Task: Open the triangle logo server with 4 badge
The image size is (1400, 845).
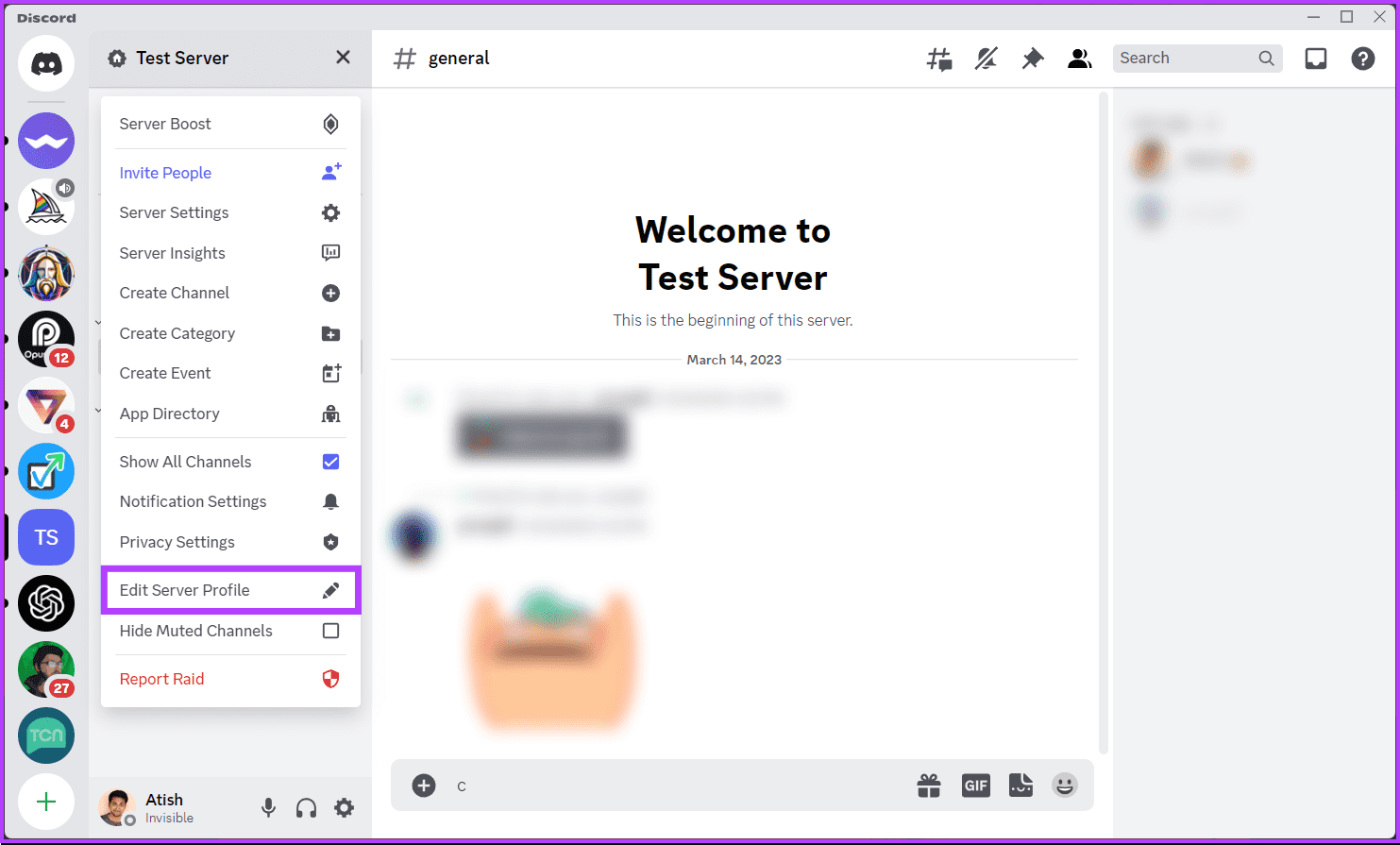Action: point(46,405)
